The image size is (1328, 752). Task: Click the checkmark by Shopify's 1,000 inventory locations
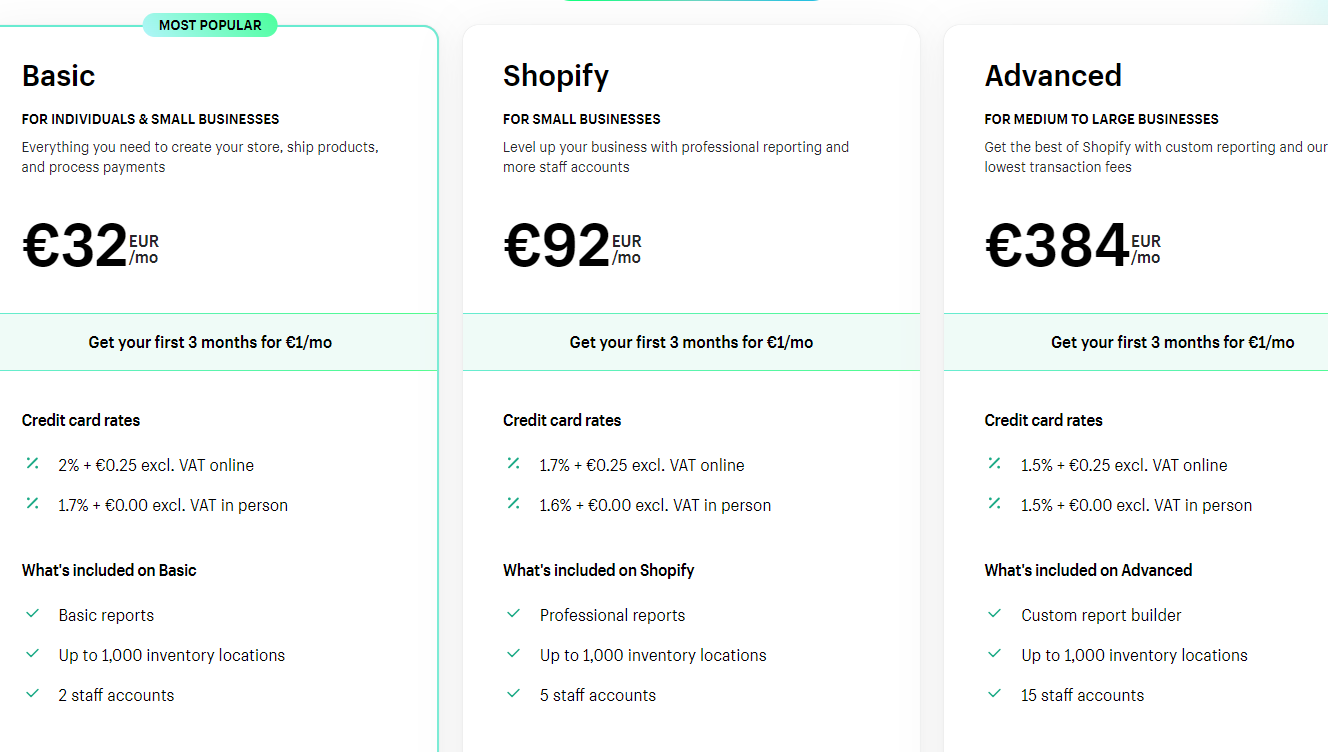[514, 654]
